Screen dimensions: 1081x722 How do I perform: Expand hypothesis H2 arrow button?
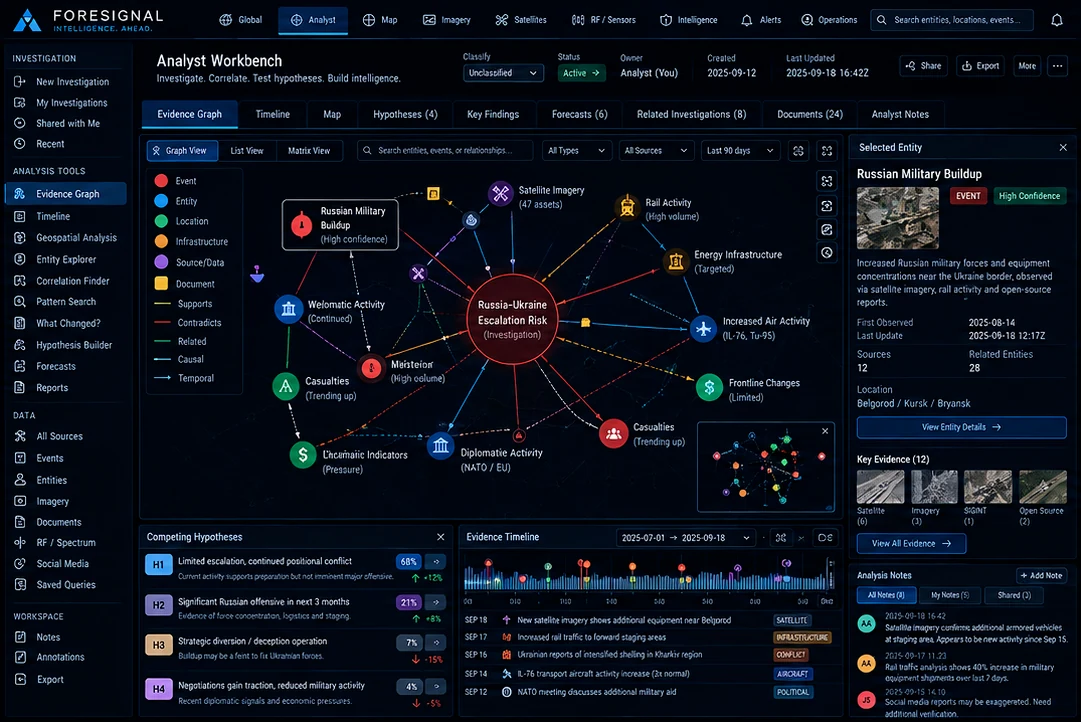pyautogui.click(x=436, y=602)
